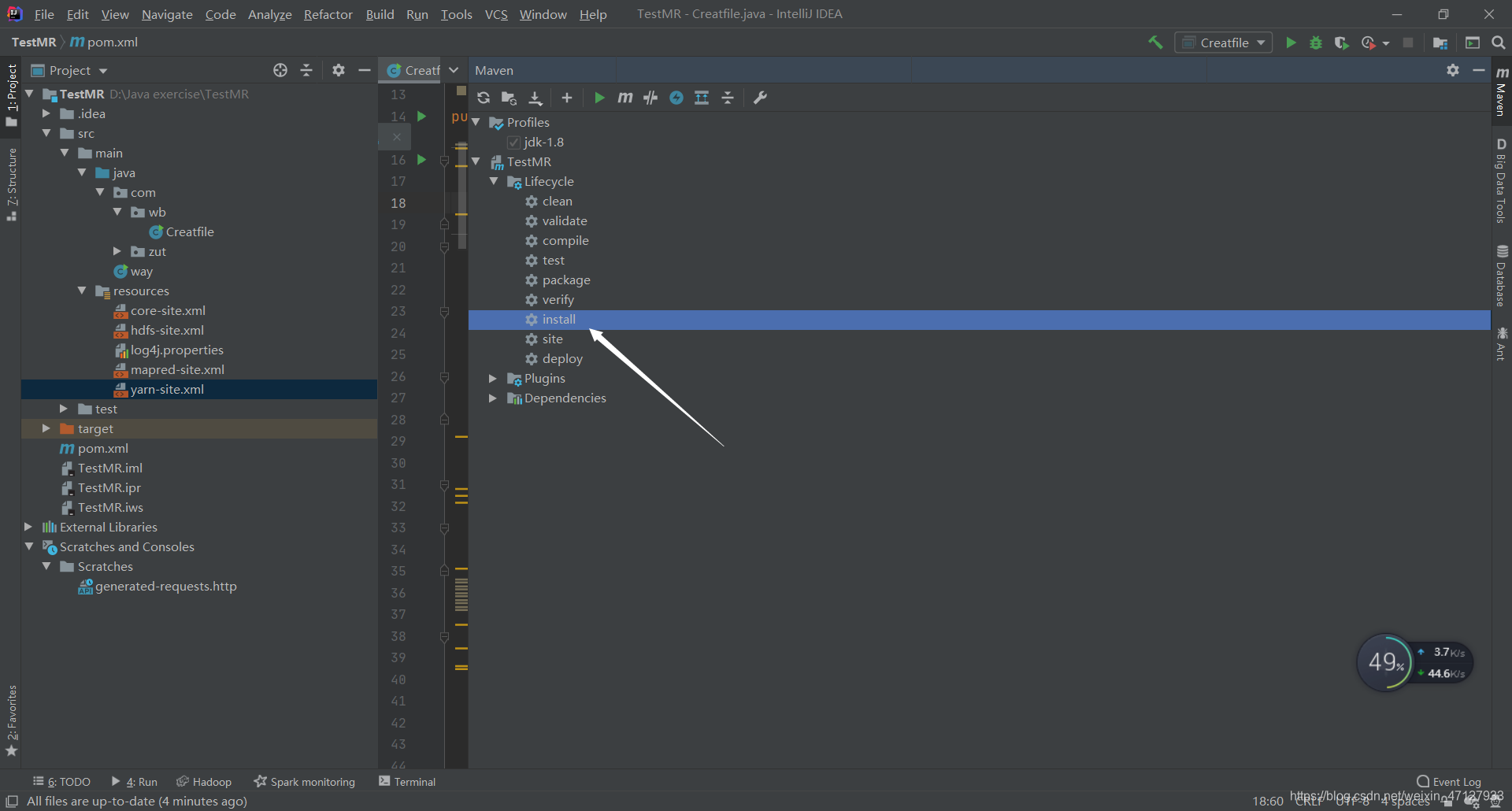This screenshot has height=811, width=1512.
Task: Toggle Skip Tests mode in Maven toolbar
Action: (676, 98)
